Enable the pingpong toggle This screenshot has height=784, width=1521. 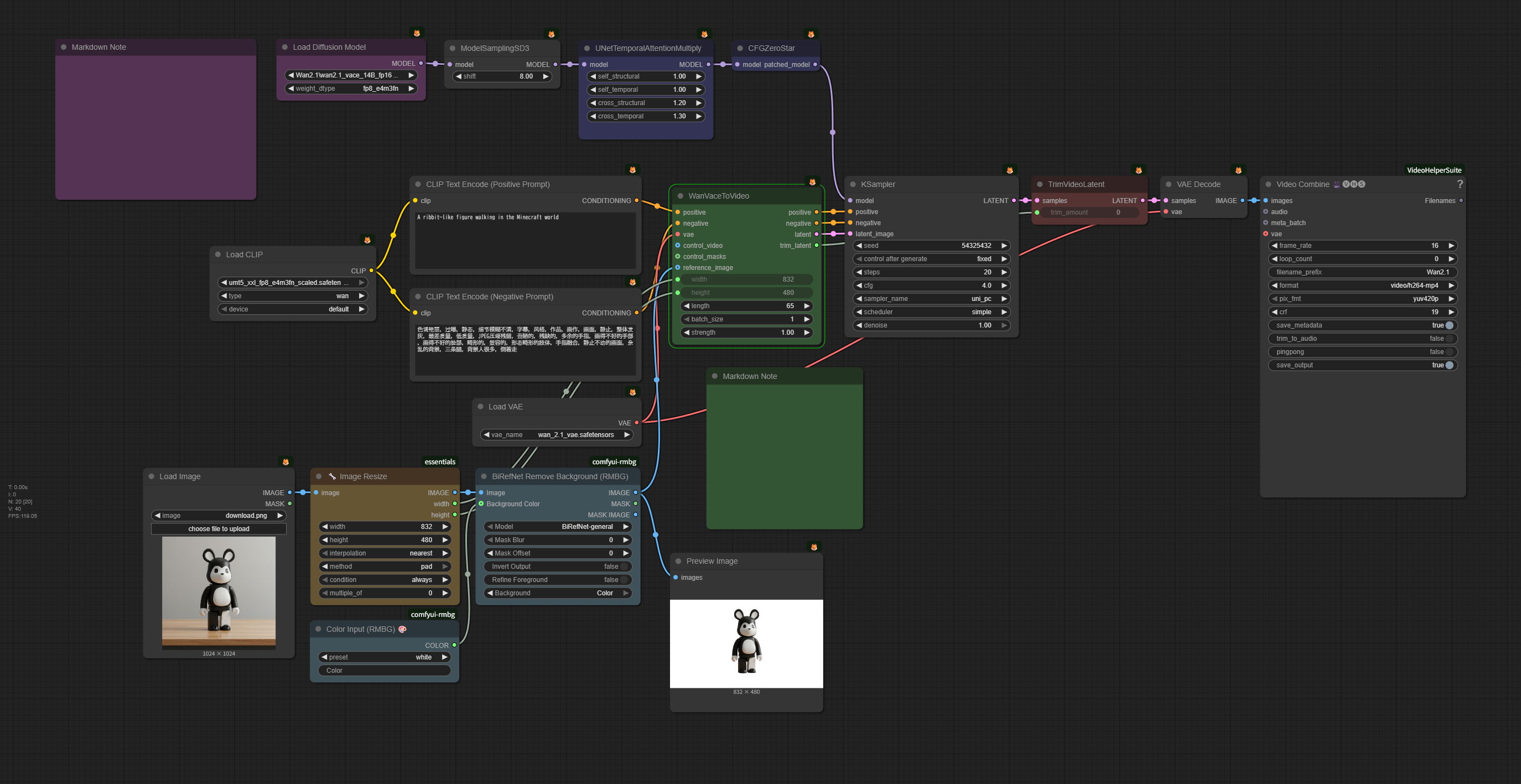[1449, 352]
